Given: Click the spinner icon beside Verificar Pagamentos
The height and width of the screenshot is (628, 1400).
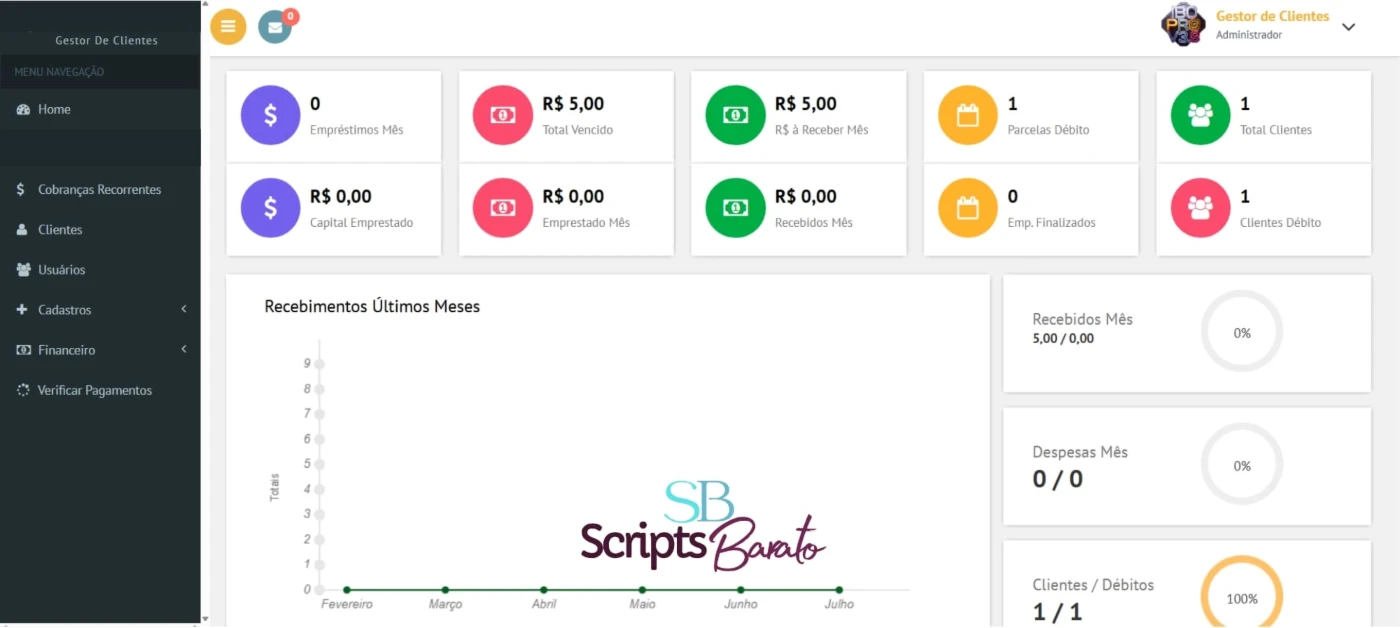Looking at the screenshot, I should tap(23, 390).
